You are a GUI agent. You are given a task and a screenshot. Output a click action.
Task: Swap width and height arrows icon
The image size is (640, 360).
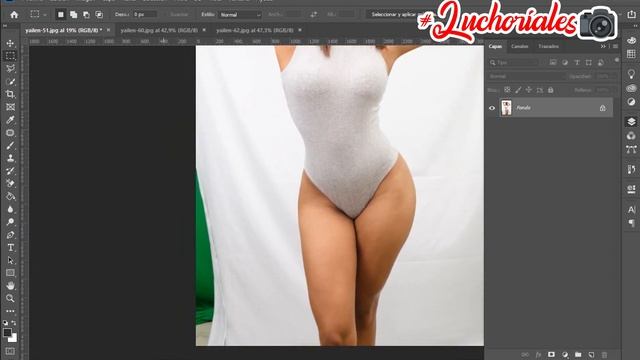pos(313,14)
